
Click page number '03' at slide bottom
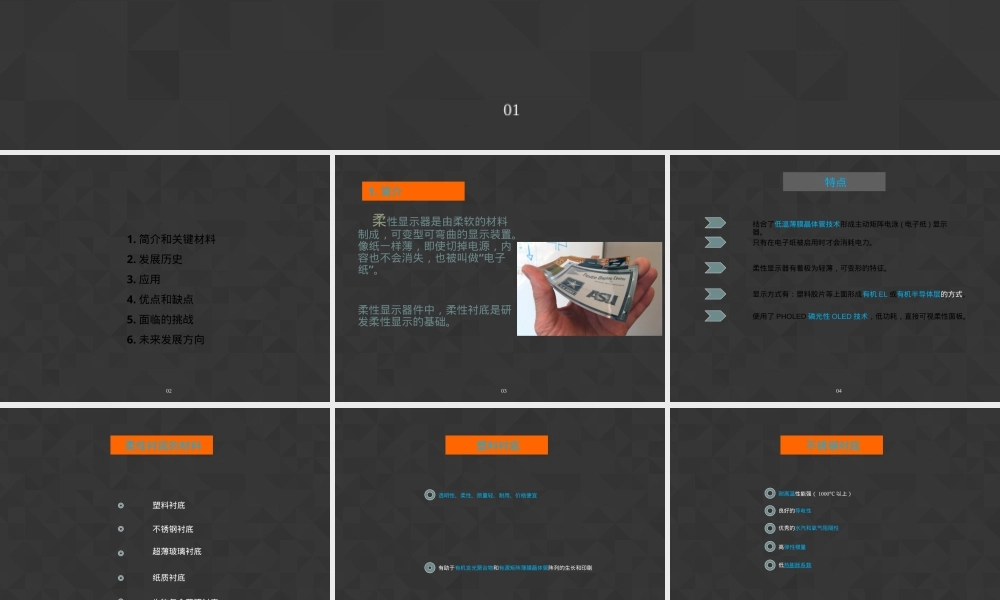(x=504, y=391)
